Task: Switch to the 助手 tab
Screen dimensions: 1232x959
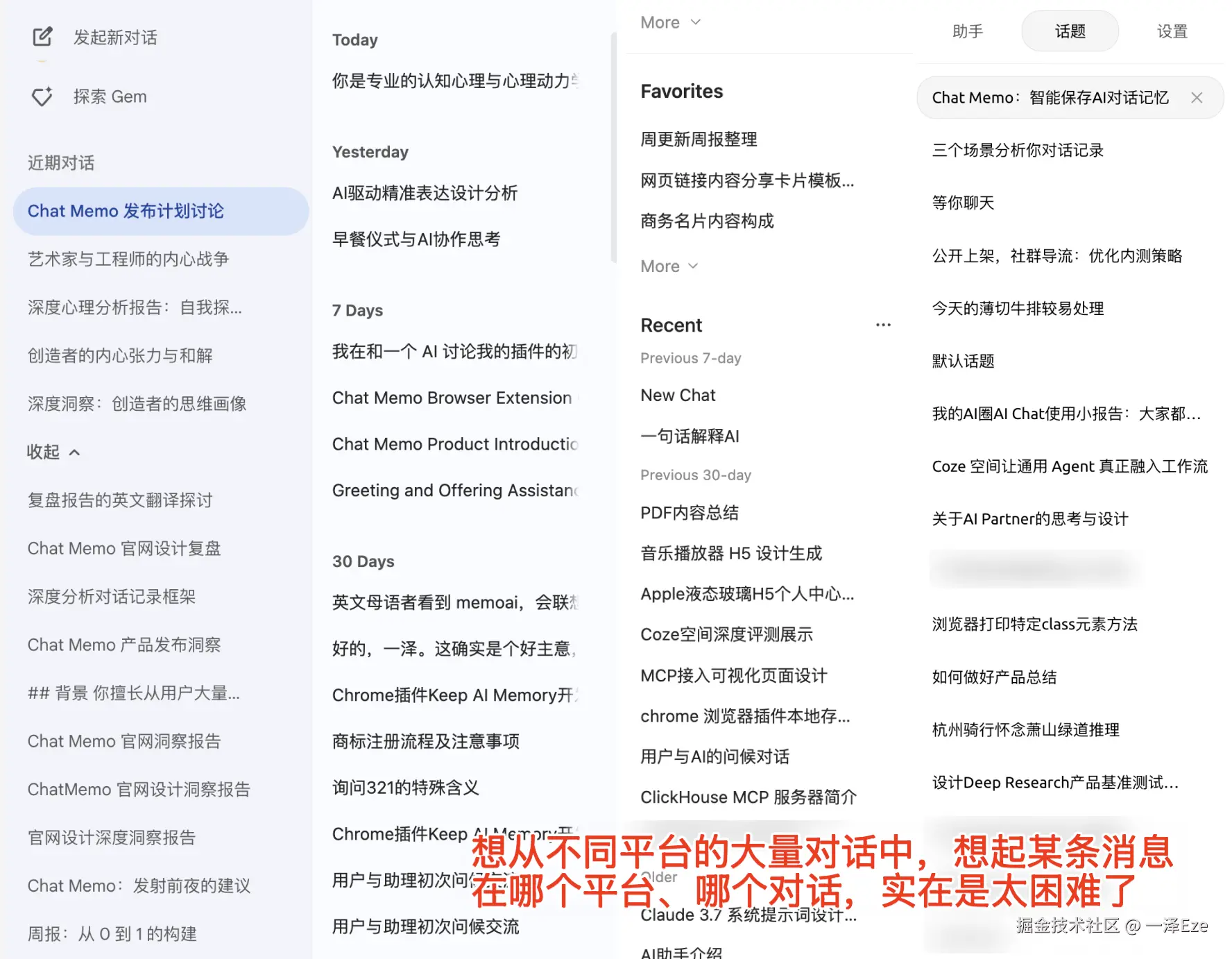Action: (x=968, y=31)
